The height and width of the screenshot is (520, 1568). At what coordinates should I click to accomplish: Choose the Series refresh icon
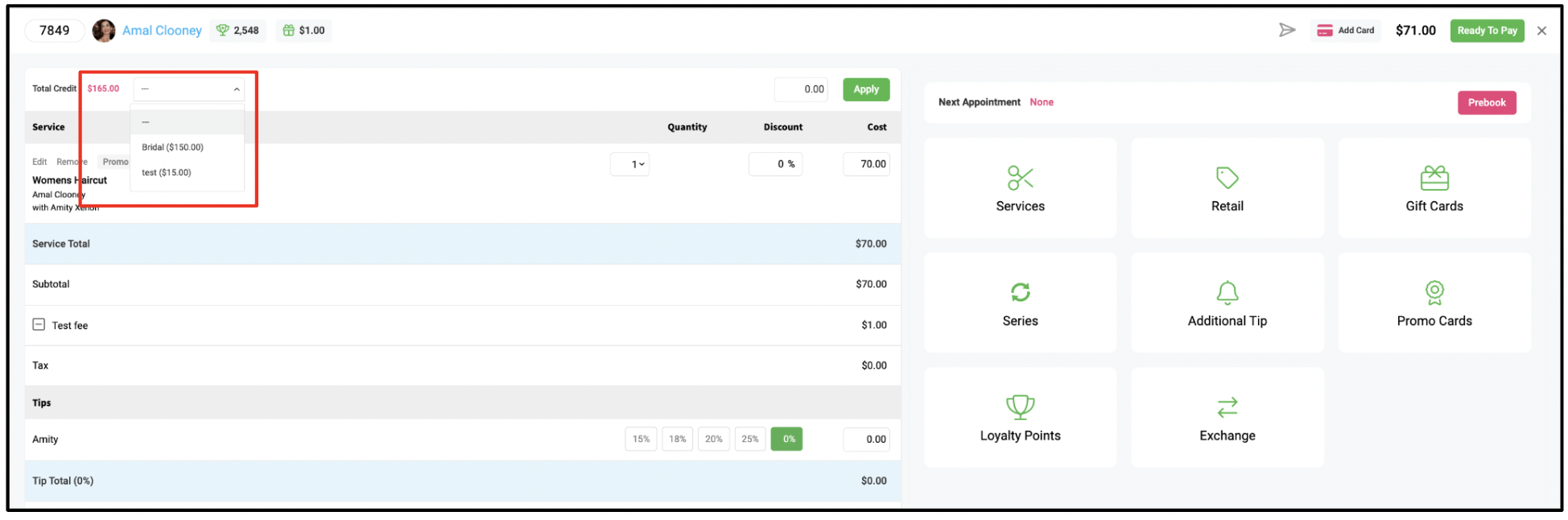1020,292
